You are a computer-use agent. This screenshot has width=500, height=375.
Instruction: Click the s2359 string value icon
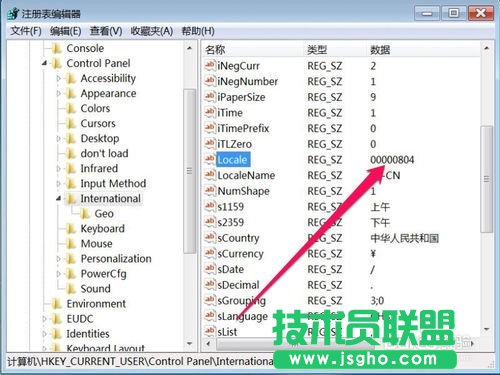[210, 222]
